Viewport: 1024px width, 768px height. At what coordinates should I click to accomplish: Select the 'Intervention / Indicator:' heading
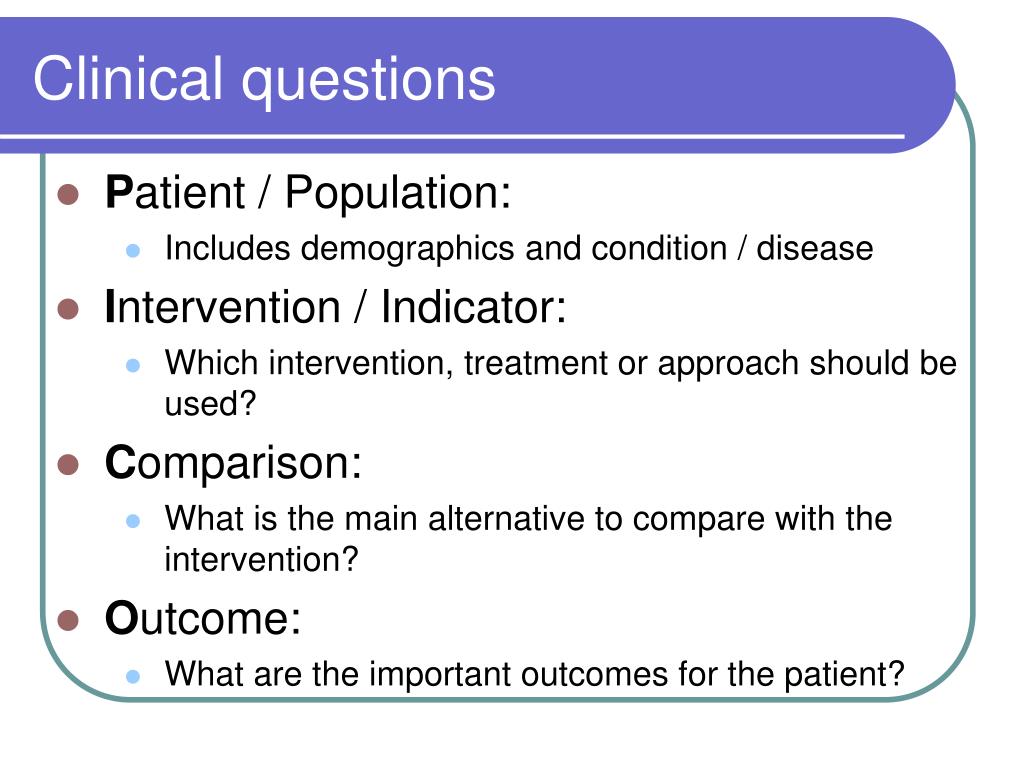(x=336, y=307)
